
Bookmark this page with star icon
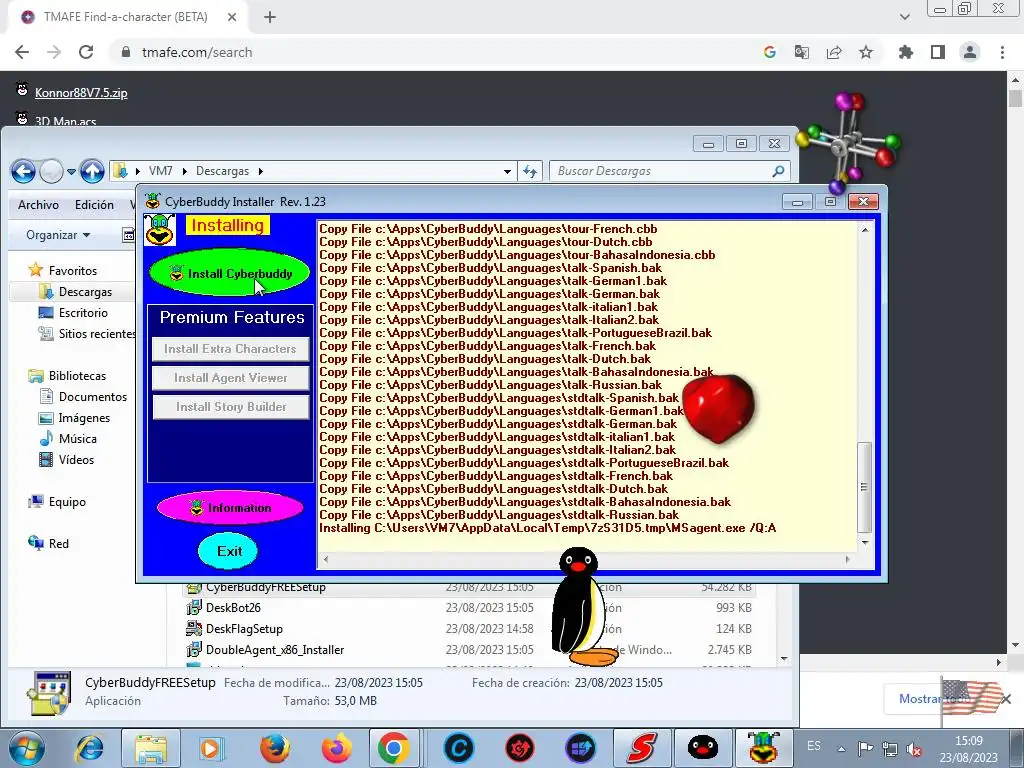click(x=866, y=52)
